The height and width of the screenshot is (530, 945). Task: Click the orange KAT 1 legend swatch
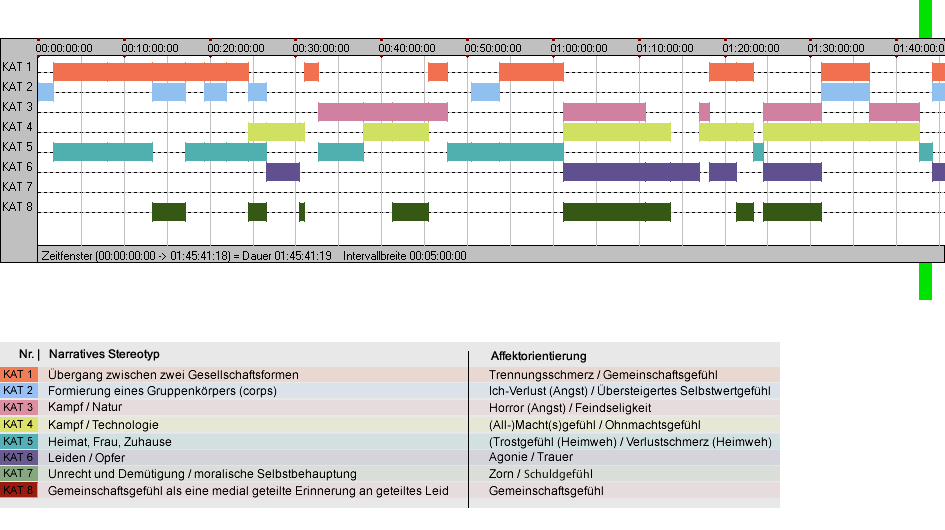click(x=19, y=374)
